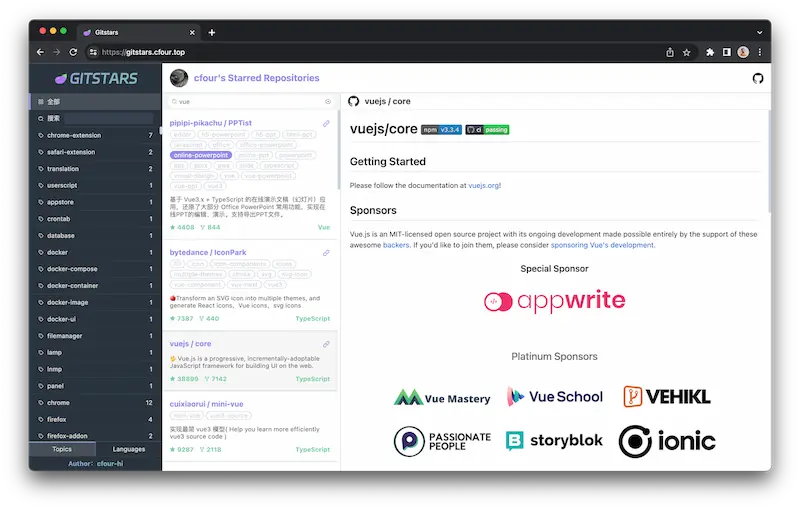Filter by lamp topic
800x509 pixels.
point(95,352)
